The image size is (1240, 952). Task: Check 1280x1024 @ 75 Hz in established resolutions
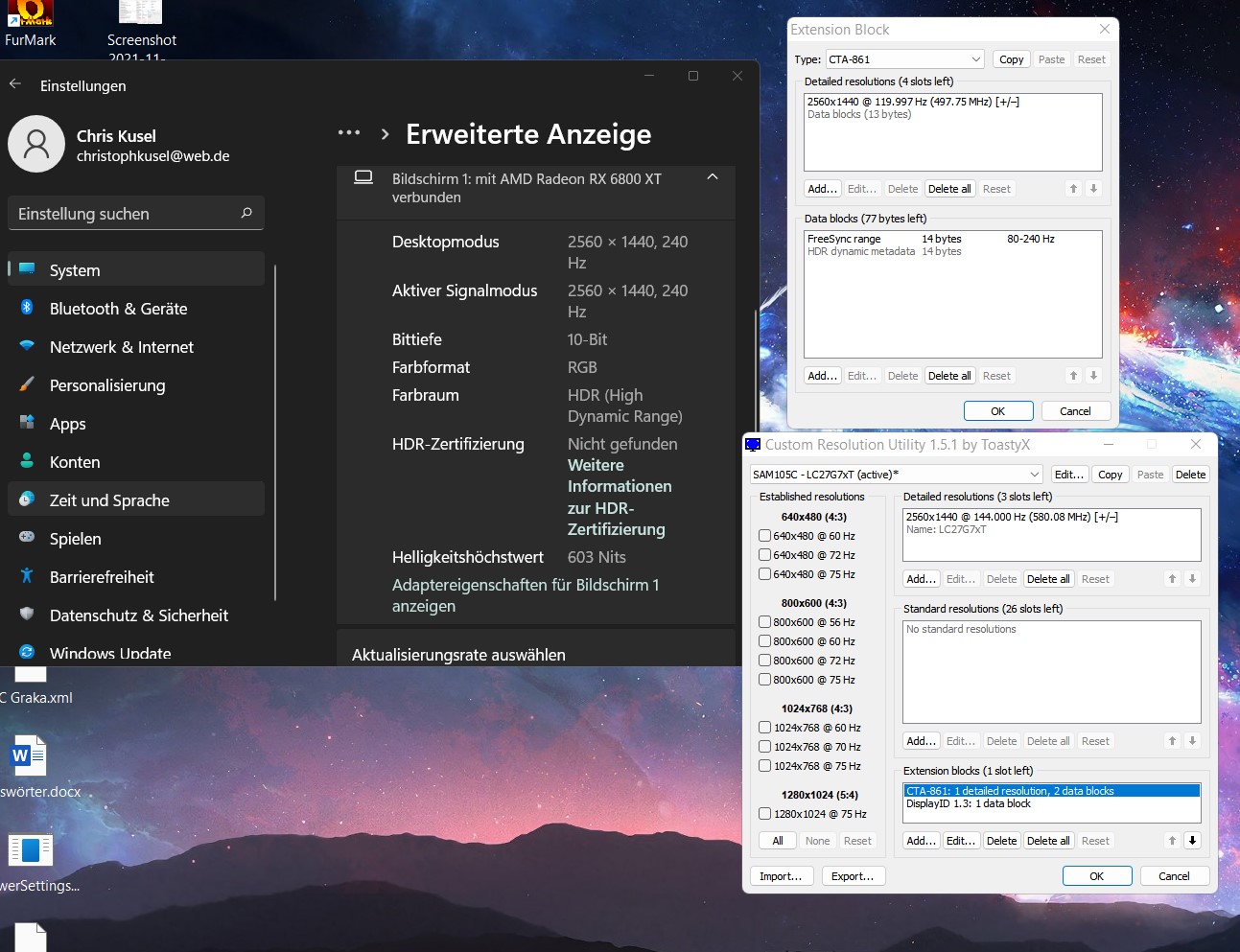click(x=764, y=814)
